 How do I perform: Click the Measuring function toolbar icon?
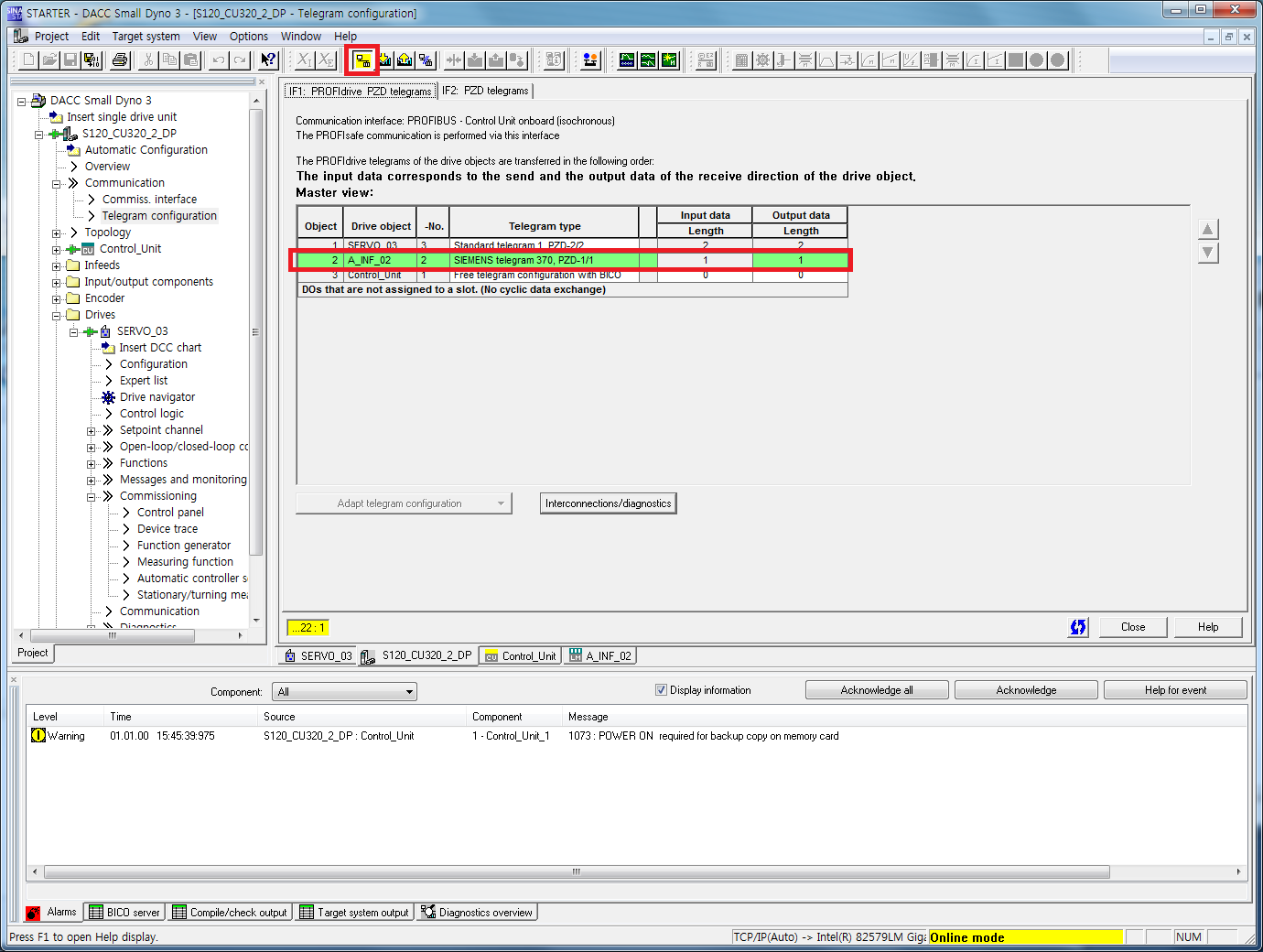(x=648, y=60)
